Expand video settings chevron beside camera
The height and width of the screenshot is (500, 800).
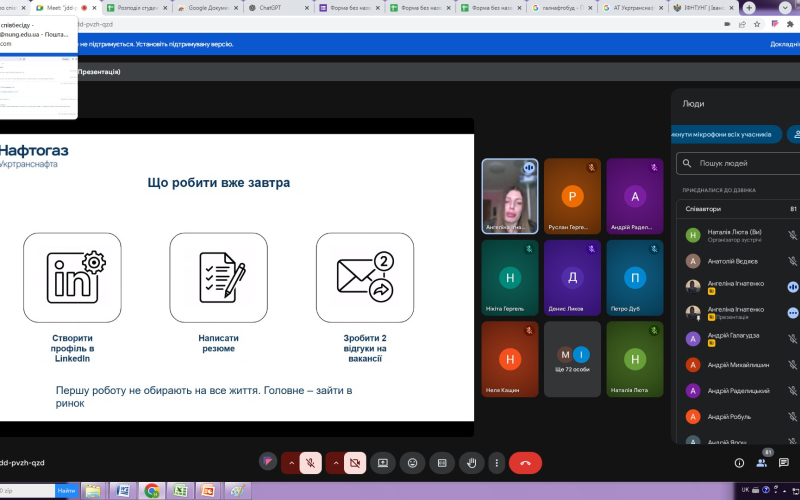(x=336, y=463)
